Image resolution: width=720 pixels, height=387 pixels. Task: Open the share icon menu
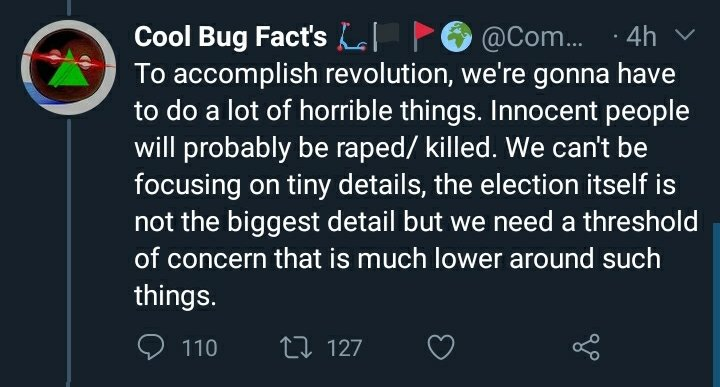click(x=586, y=347)
